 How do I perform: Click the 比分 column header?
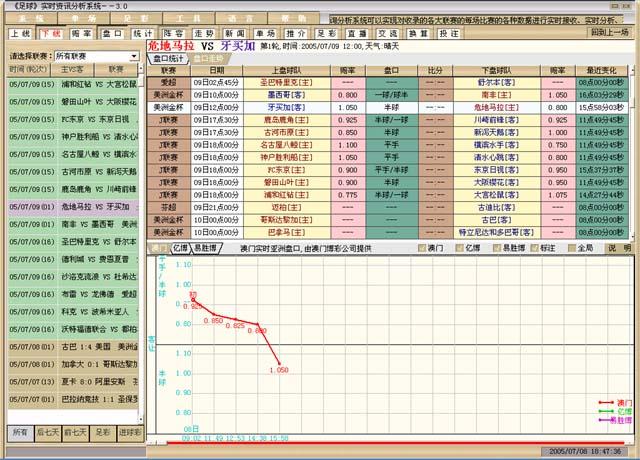point(435,70)
